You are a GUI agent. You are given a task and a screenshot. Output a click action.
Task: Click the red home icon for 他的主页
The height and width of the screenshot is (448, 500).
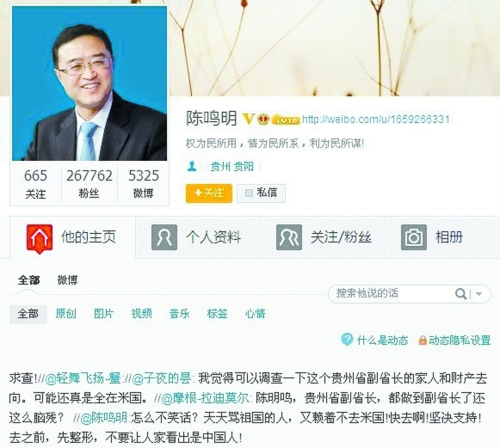pyautogui.click(x=39, y=239)
